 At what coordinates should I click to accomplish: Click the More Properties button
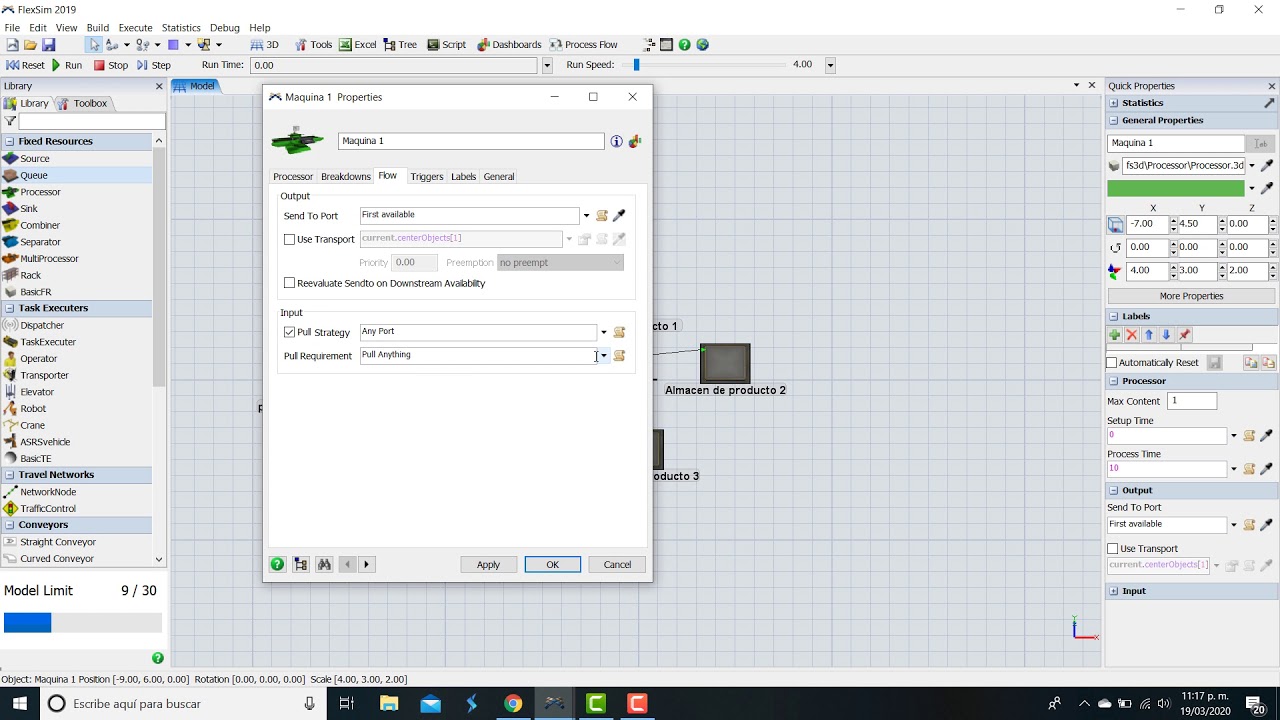click(1191, 296)
